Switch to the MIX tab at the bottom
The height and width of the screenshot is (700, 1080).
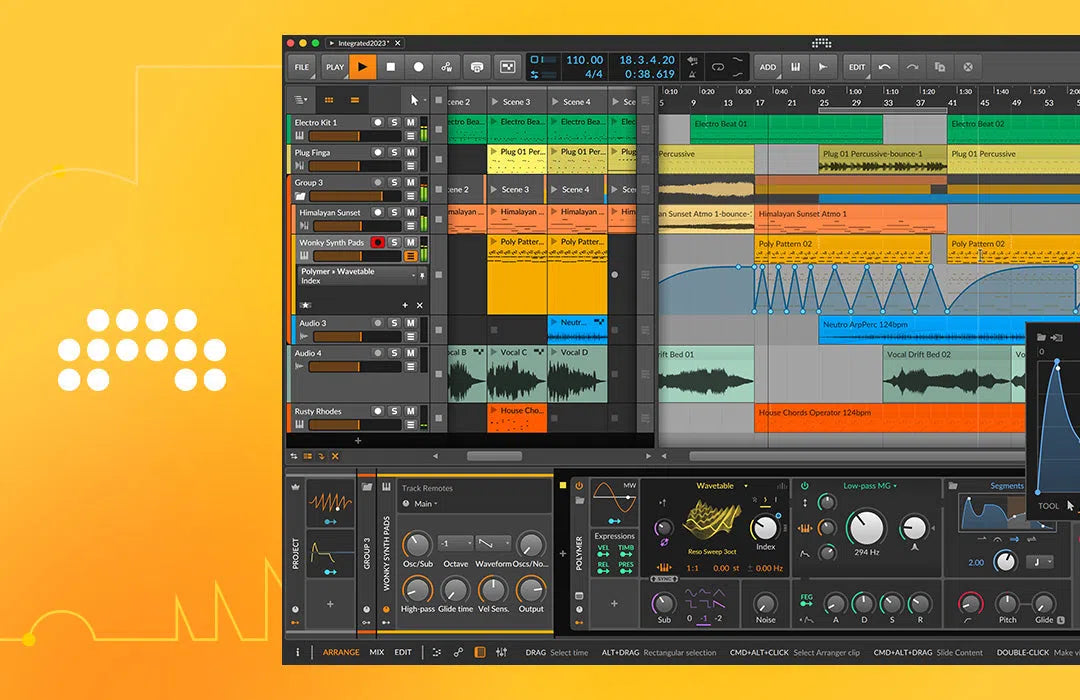(377, 651)
